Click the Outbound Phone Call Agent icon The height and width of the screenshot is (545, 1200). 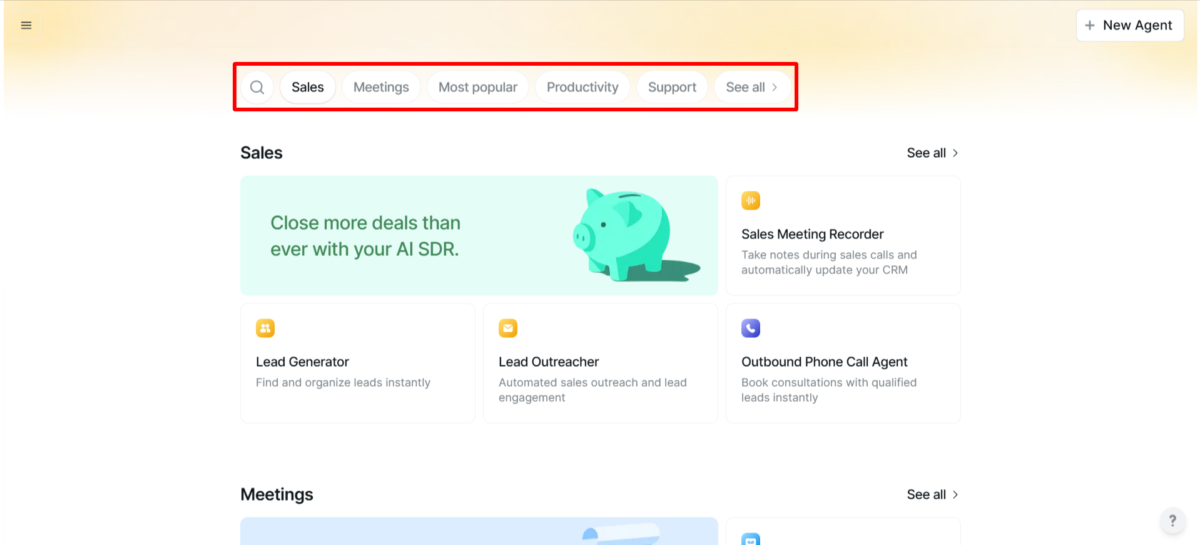750,328
